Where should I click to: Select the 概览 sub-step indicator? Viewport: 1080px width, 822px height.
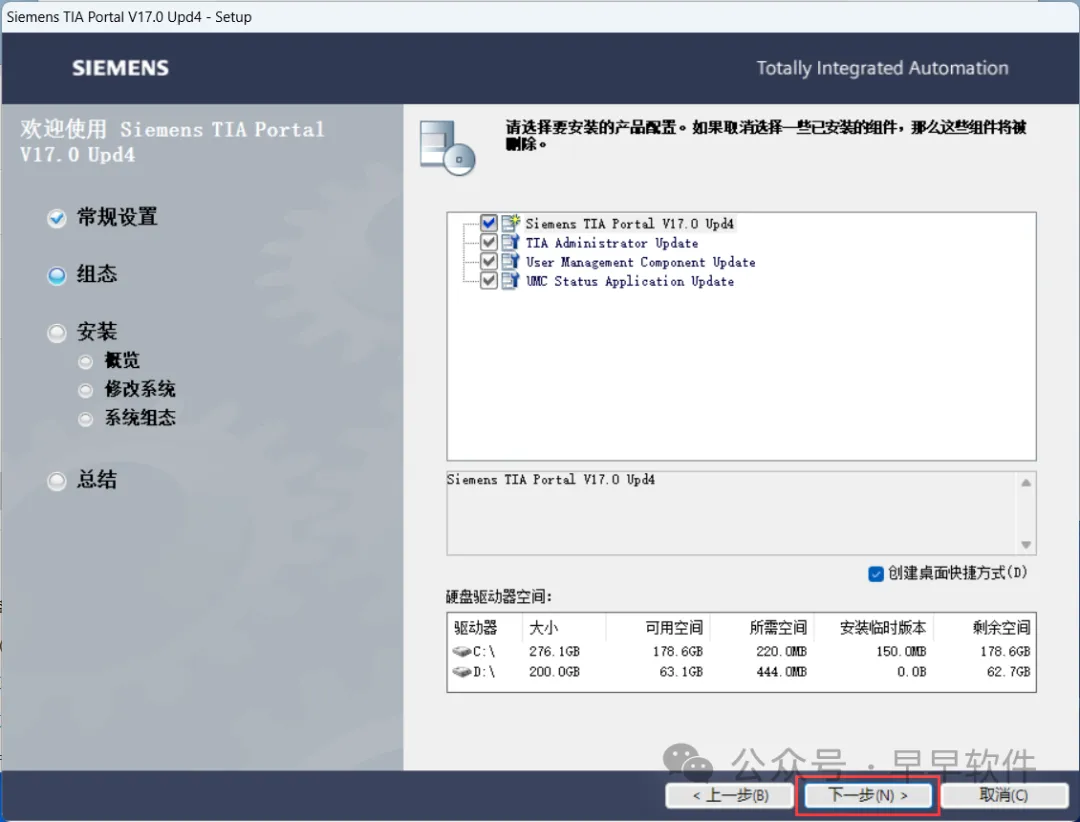click(85, 361)
